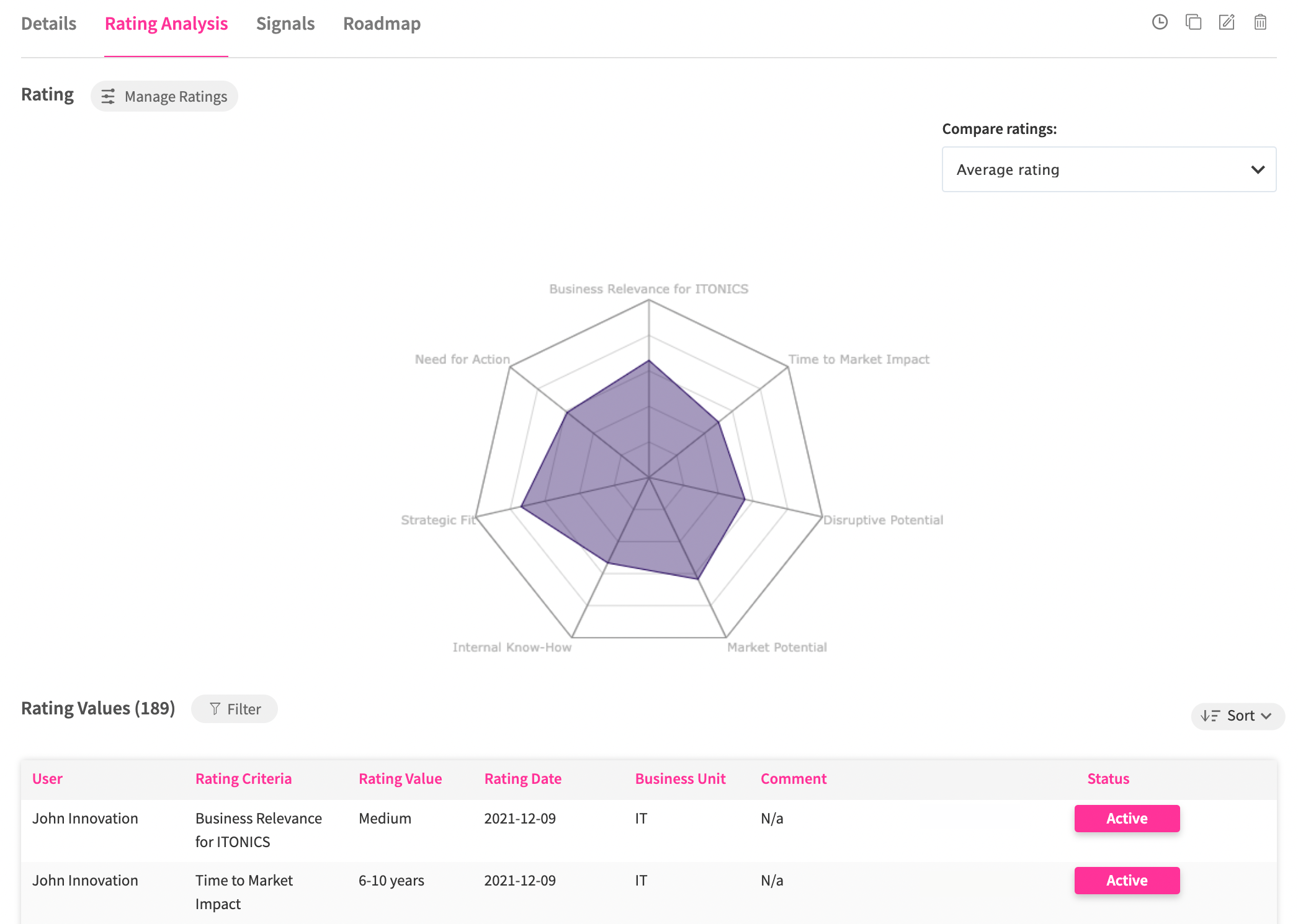Screen dimensions: 1298x924
Task: Click the trash delete icon
Action: 1260,22
